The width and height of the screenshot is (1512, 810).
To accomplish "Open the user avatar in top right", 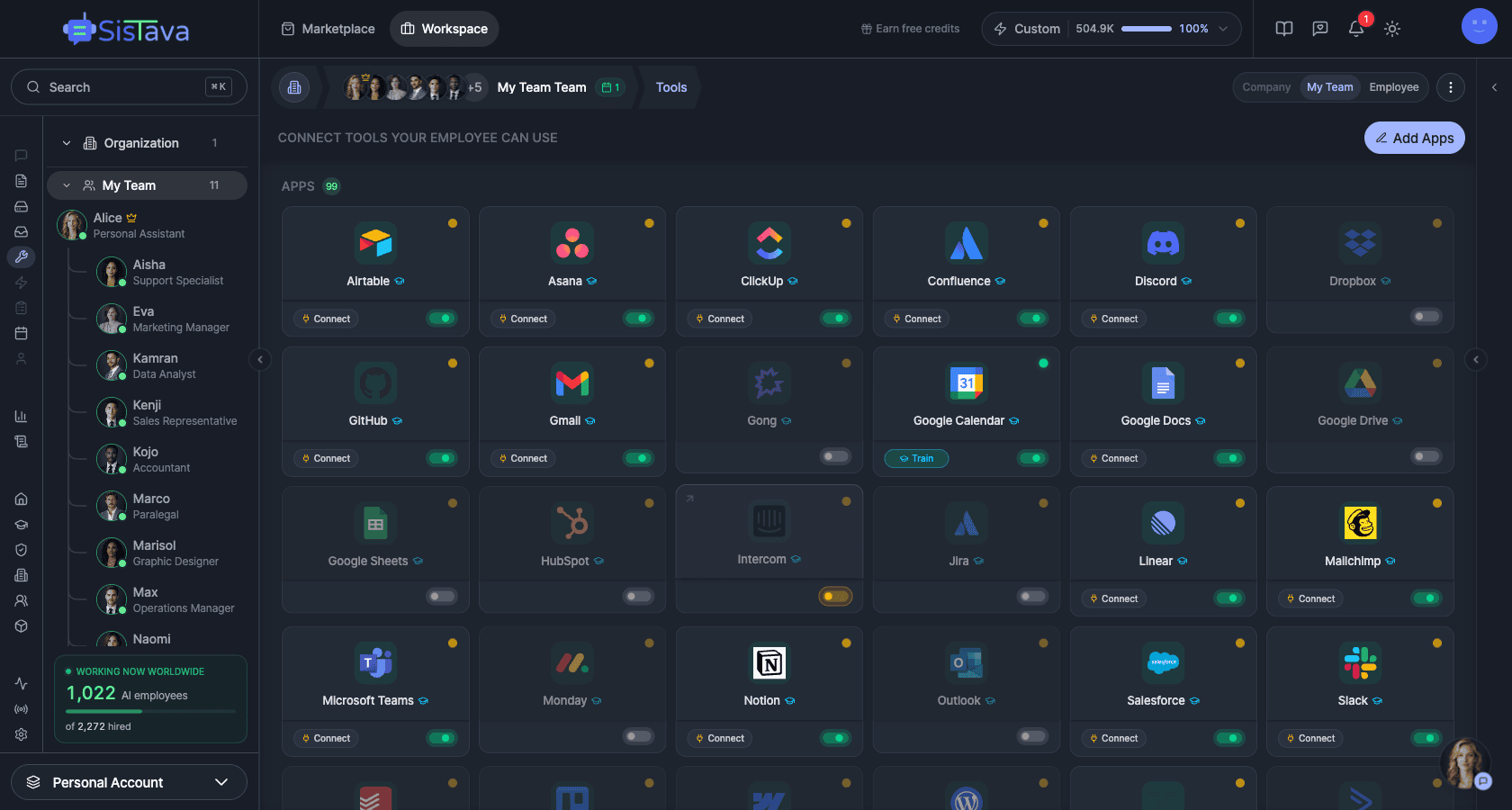I will click(x=1479, y=26).
